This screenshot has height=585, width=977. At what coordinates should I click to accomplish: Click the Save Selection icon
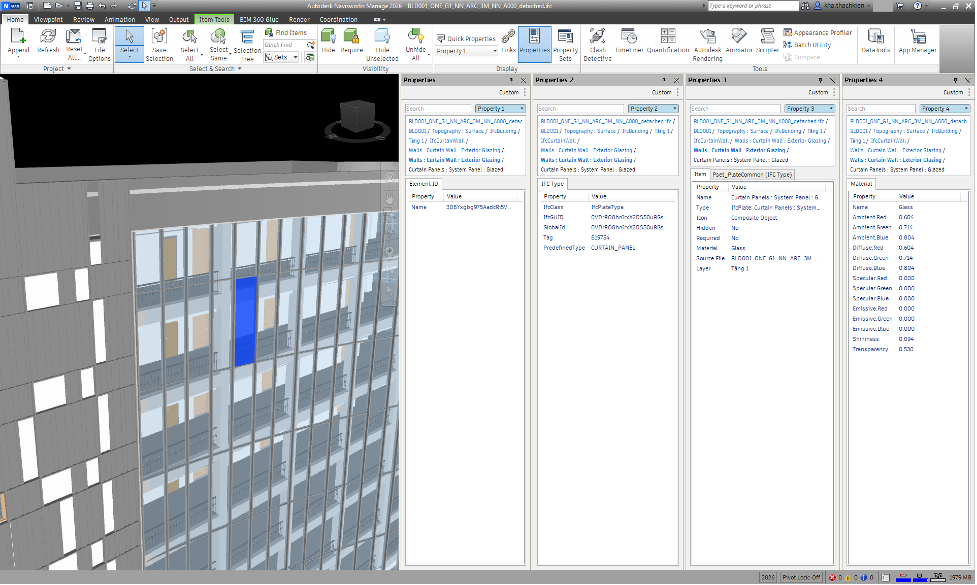click(x=160, y=44)
